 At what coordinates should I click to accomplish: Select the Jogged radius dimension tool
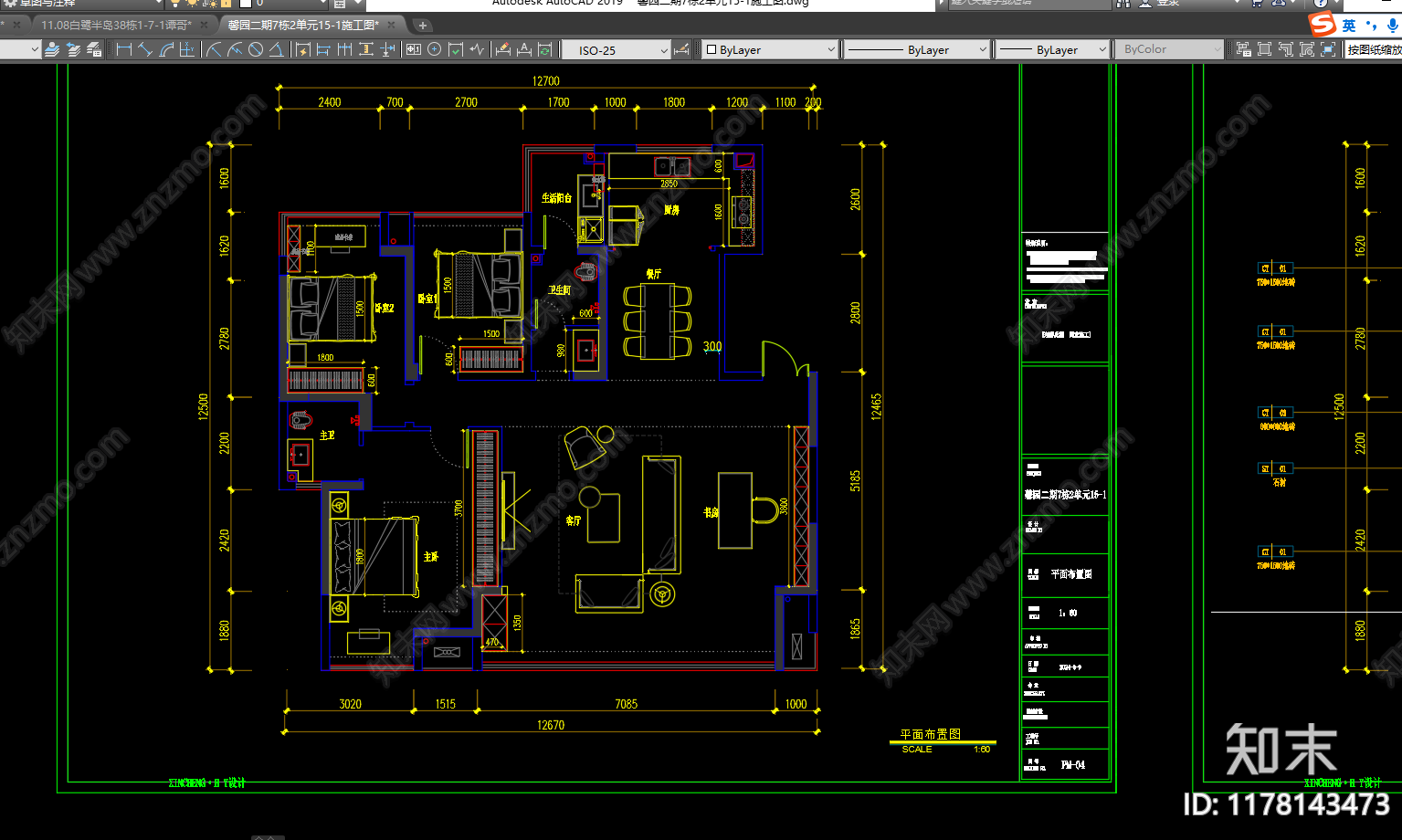[235, 49]
